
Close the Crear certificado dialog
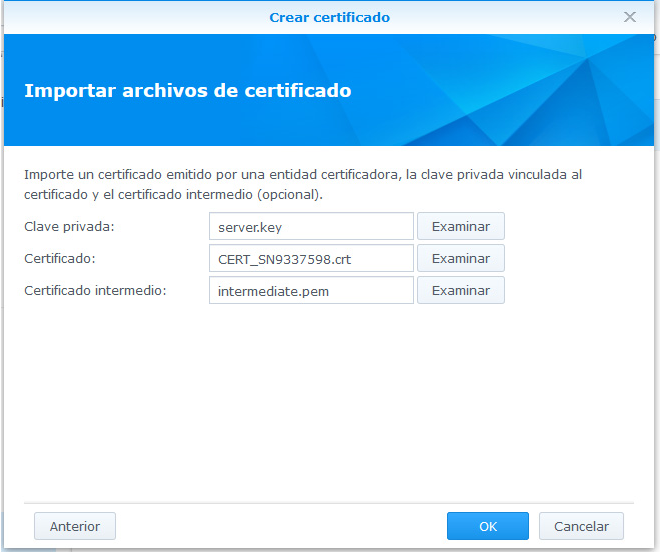click(630, 17)
